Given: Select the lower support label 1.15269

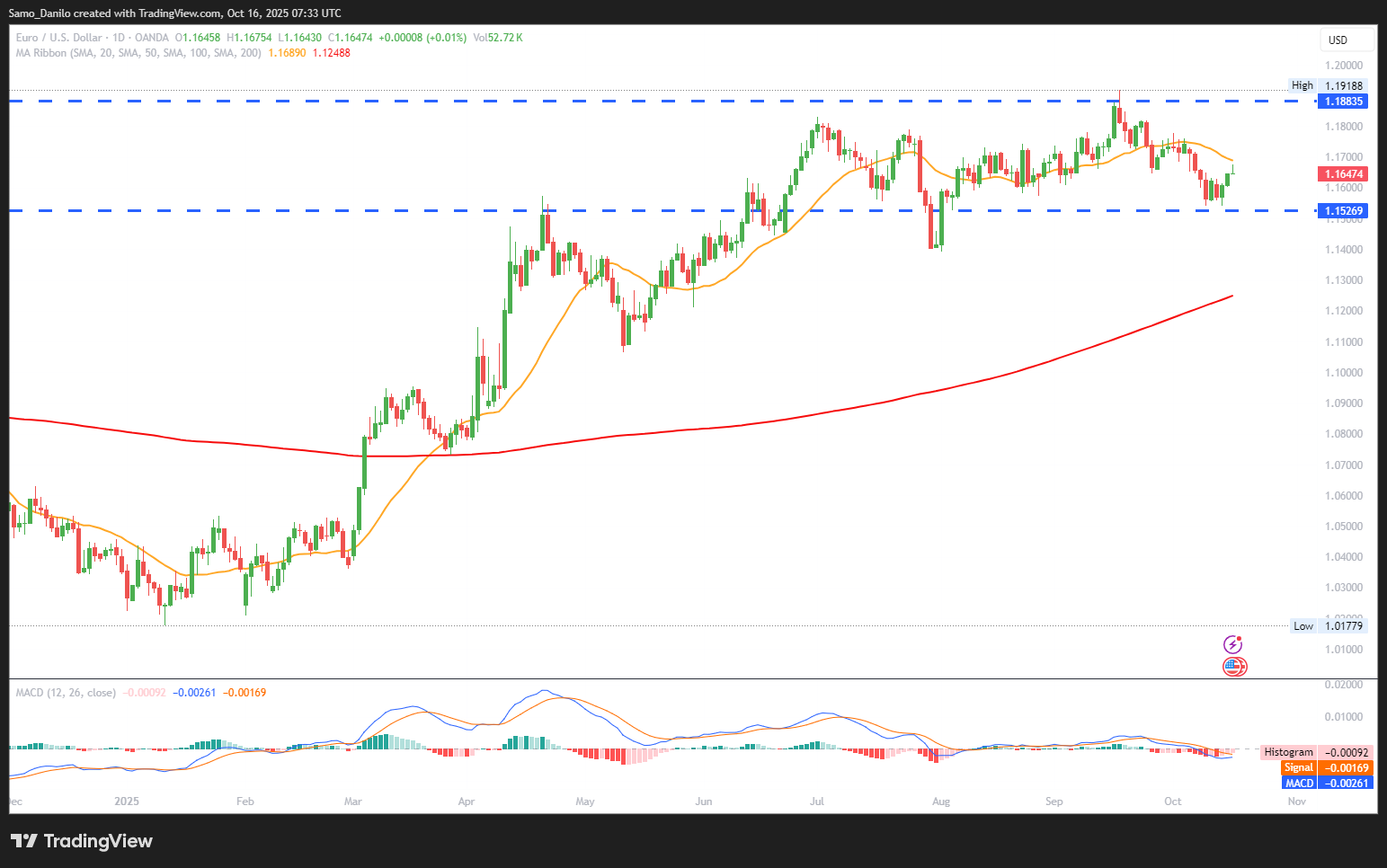Looking at the screenshot, I should 1343,211.
